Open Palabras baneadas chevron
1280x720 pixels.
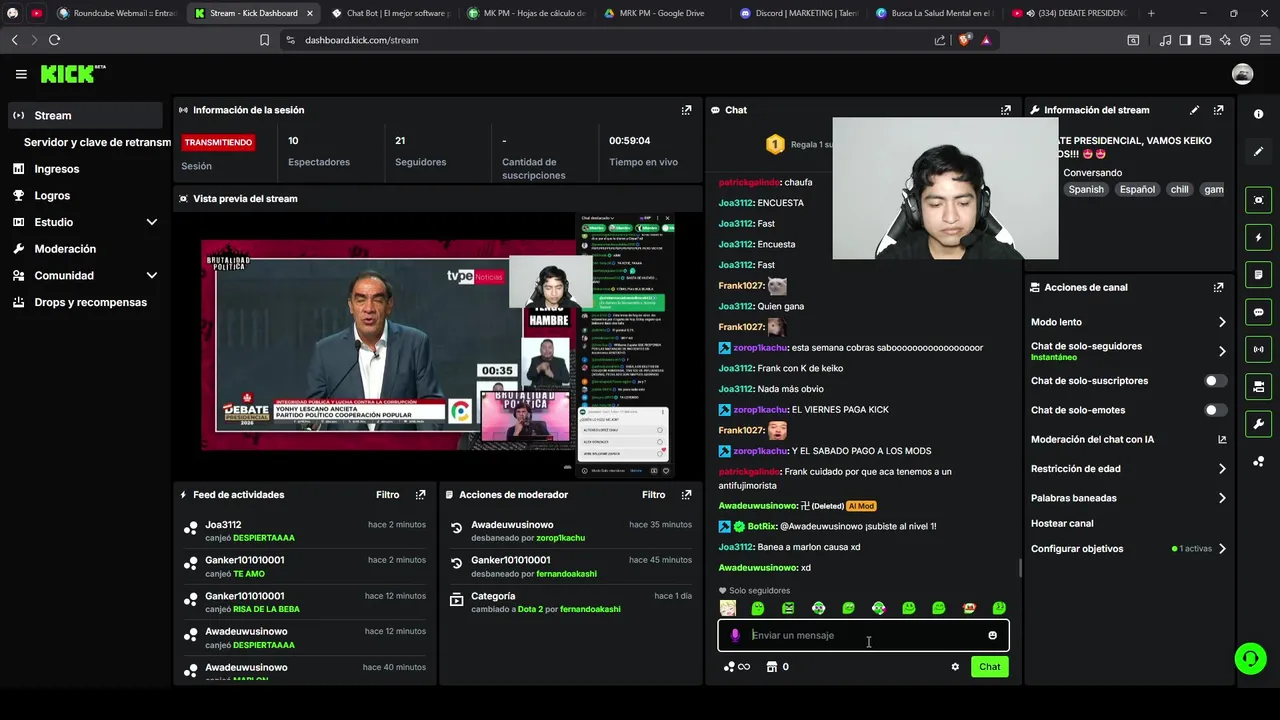click(1222, 498)
